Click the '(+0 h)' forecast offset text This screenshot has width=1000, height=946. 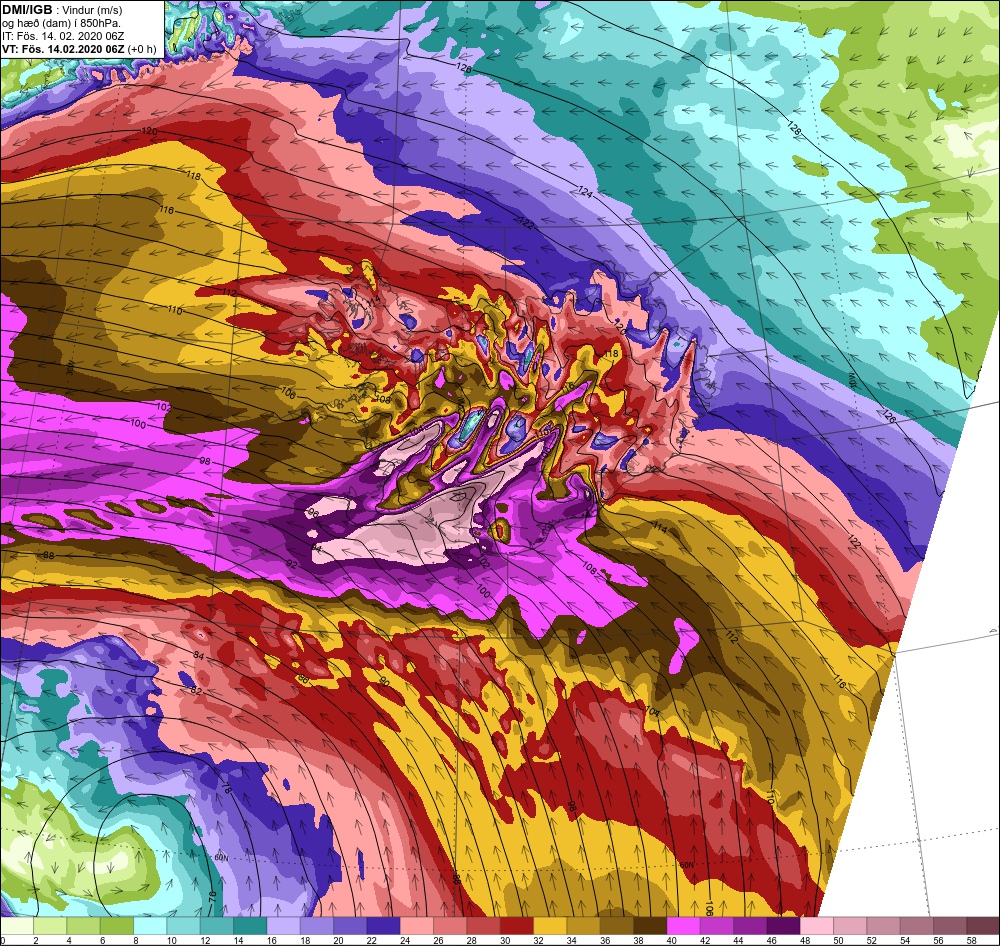coord(142,49)
